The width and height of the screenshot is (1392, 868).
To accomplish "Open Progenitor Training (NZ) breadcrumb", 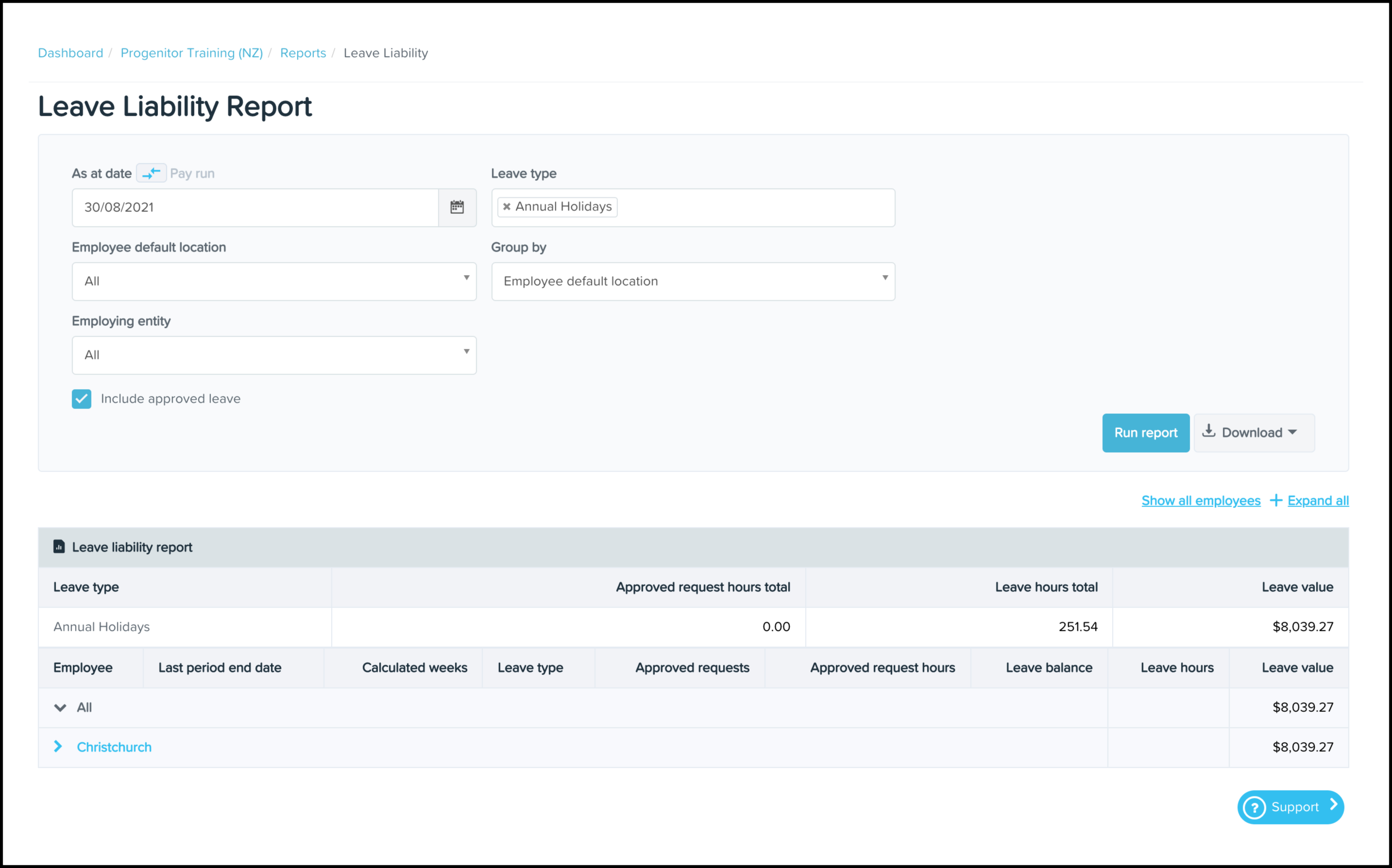I will [x=192, y=53].
